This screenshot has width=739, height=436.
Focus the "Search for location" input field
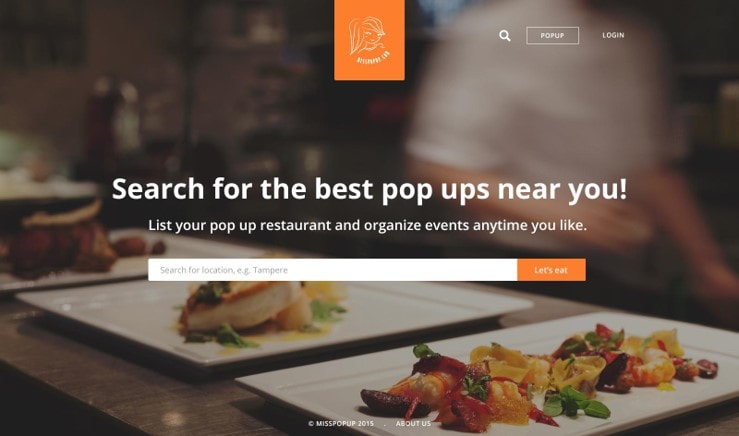click(333, 270)
